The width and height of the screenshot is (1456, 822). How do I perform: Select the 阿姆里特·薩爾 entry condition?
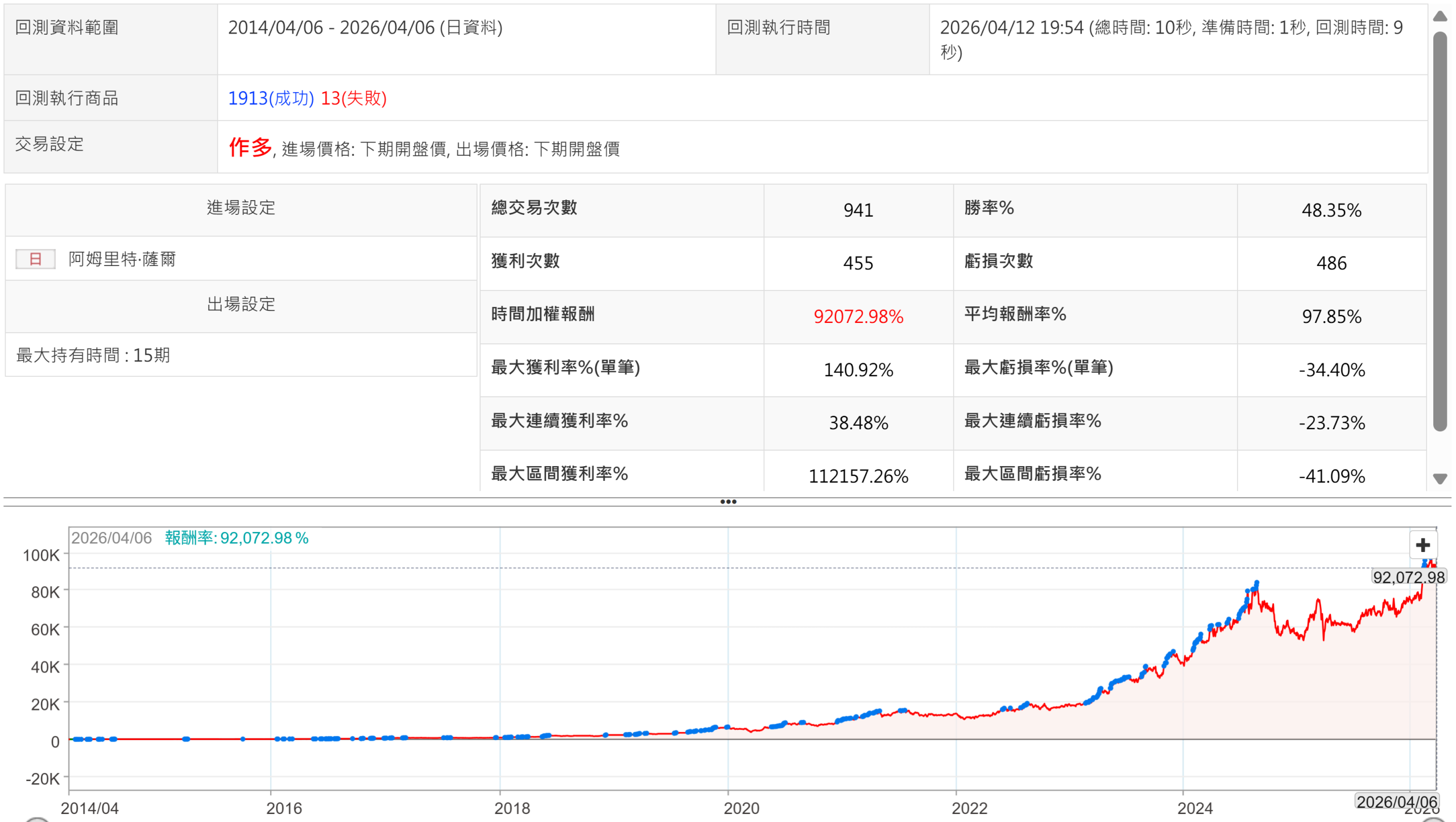[x=122, y=259]
